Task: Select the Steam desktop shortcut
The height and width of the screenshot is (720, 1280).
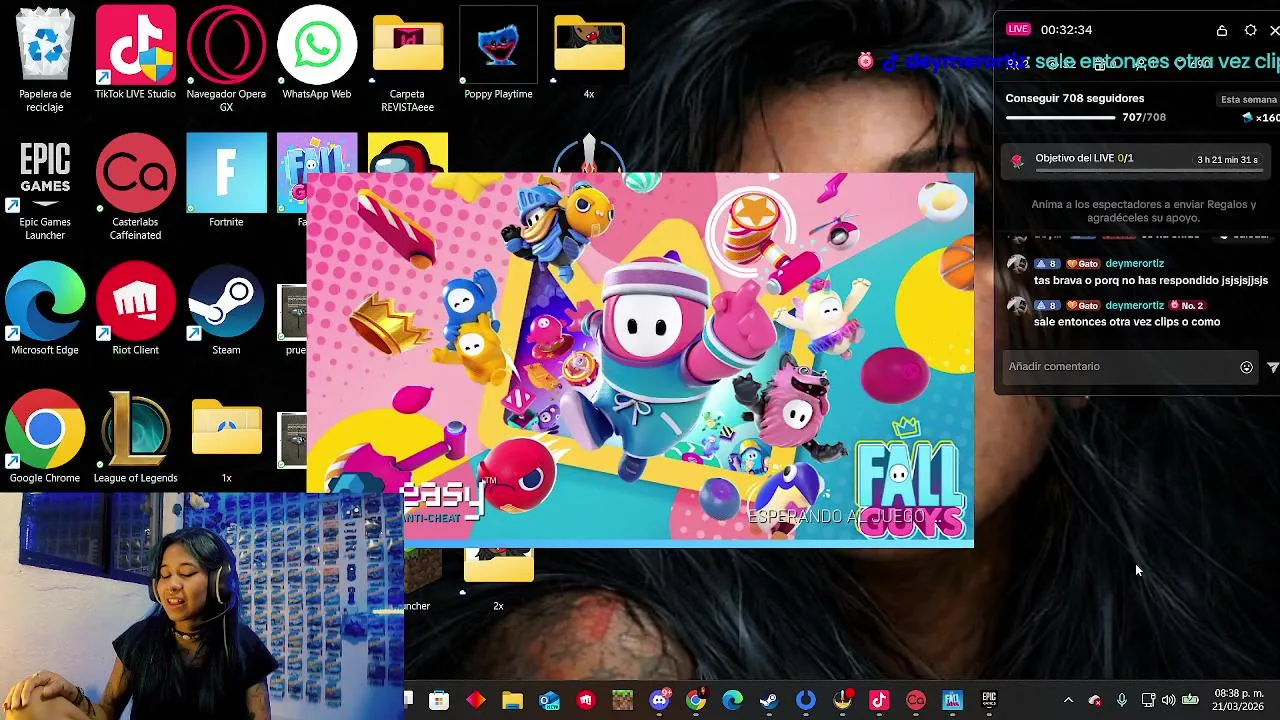Action: 226,308
